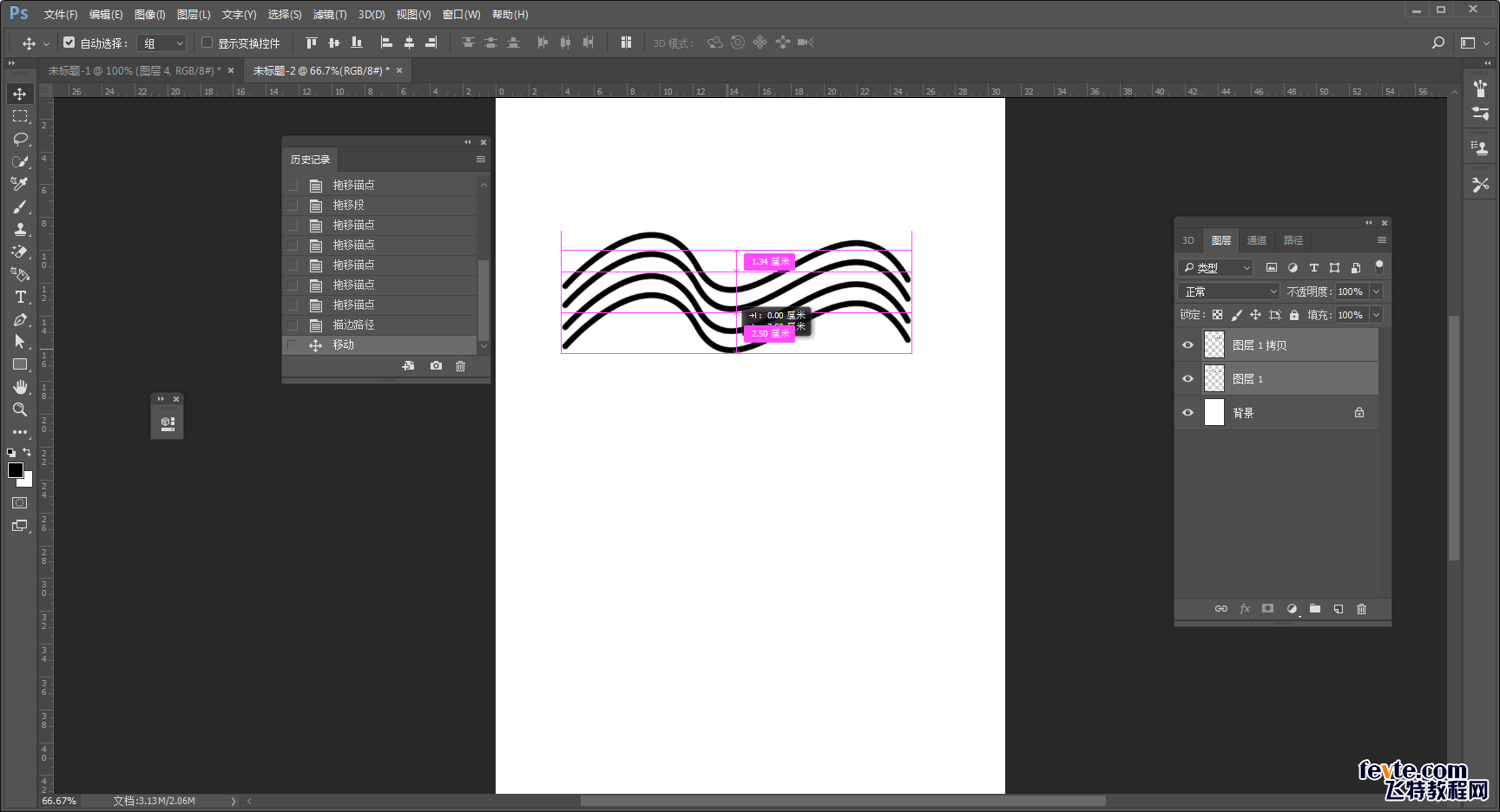Viewport: 1500px width, 812px height.
Task: Align horizontal centers in options bar
Action: pyautogui.click(x=409, y=43)
